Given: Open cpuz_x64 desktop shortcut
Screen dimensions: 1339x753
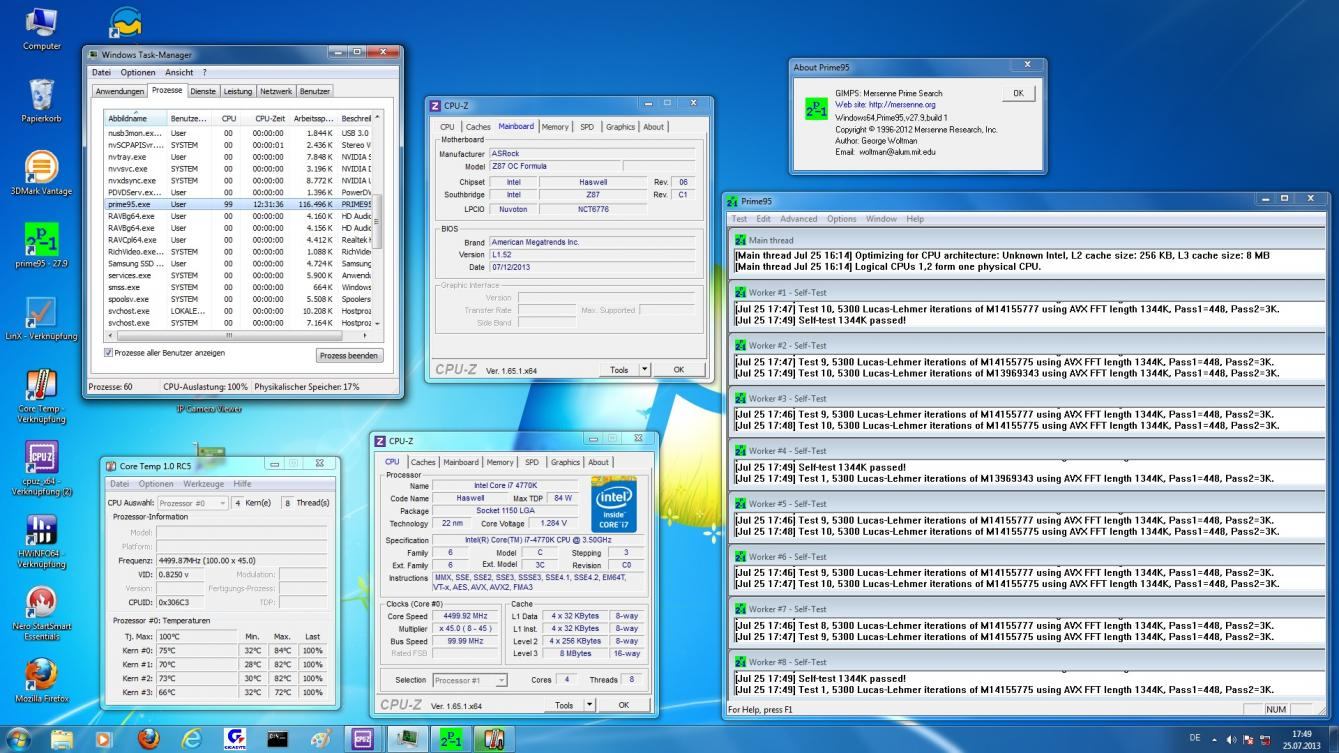Looking at the screenshot, I should [41, 469].
